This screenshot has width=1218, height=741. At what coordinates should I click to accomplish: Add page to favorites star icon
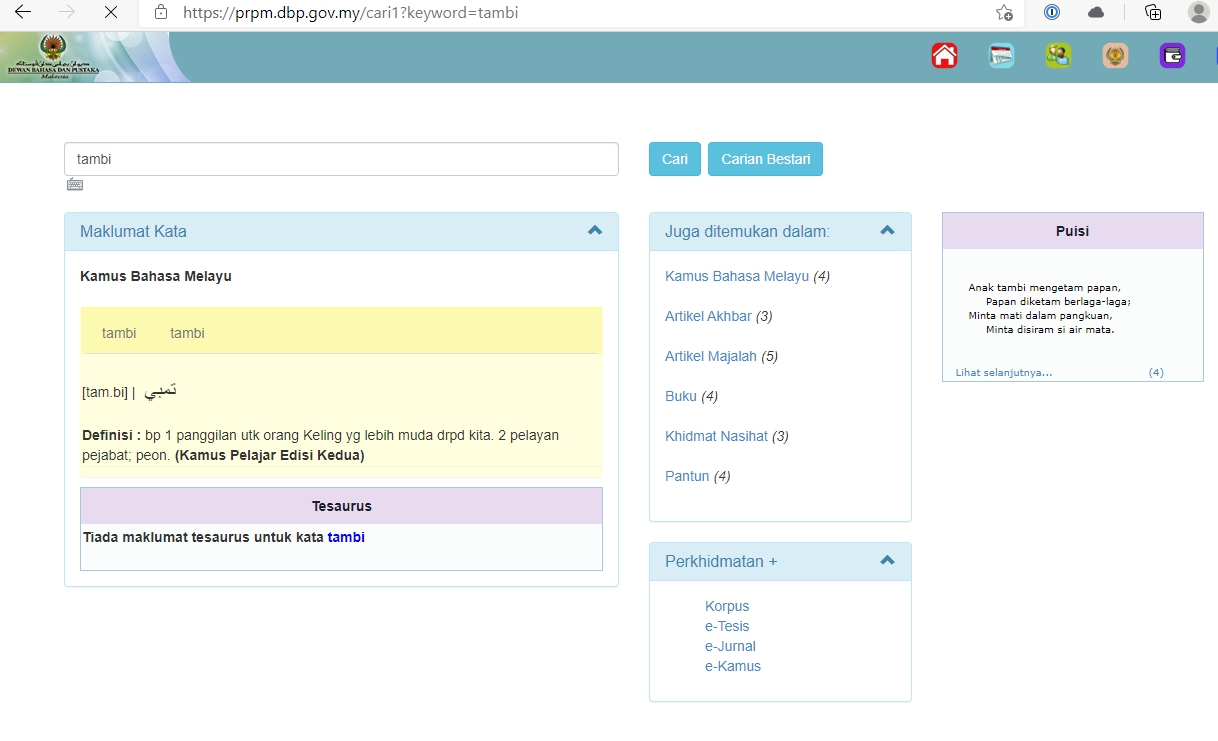point(1004,13)
